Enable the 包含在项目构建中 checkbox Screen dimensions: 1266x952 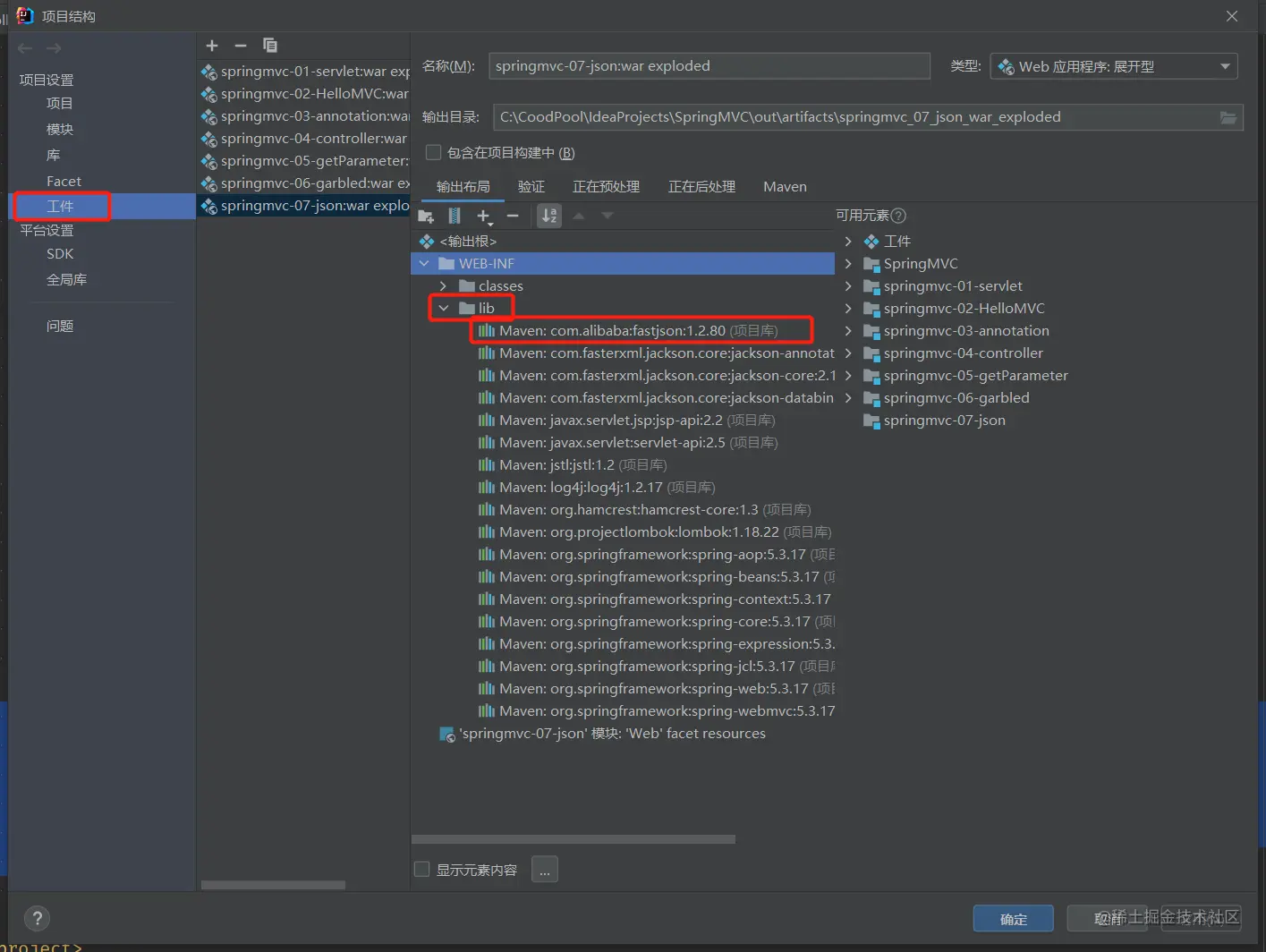433,153
